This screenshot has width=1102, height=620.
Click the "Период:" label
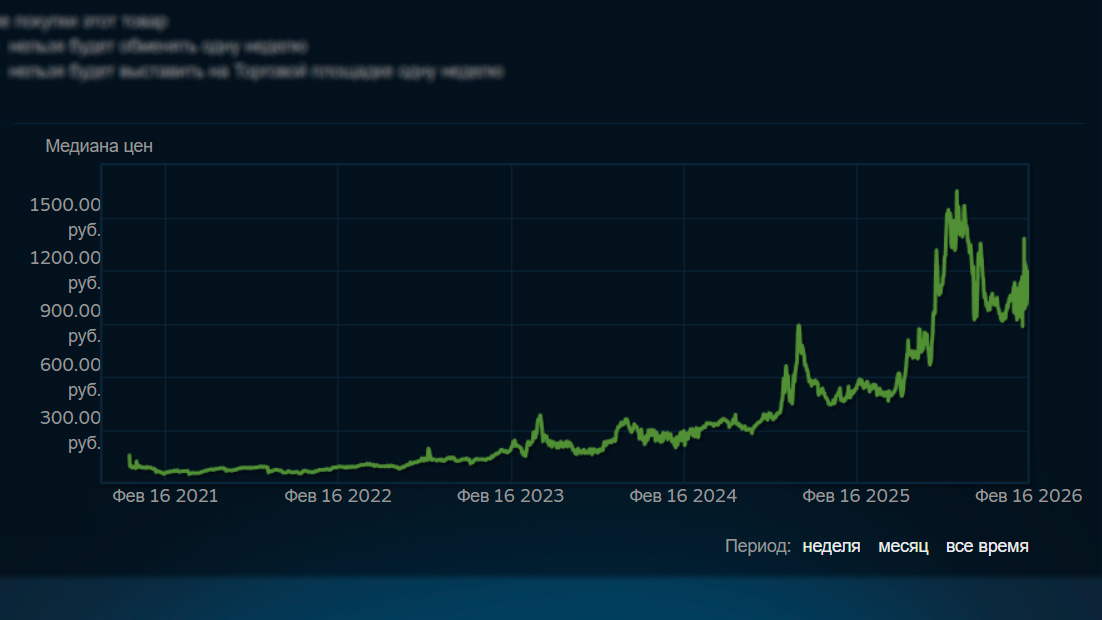pos(758,546)
